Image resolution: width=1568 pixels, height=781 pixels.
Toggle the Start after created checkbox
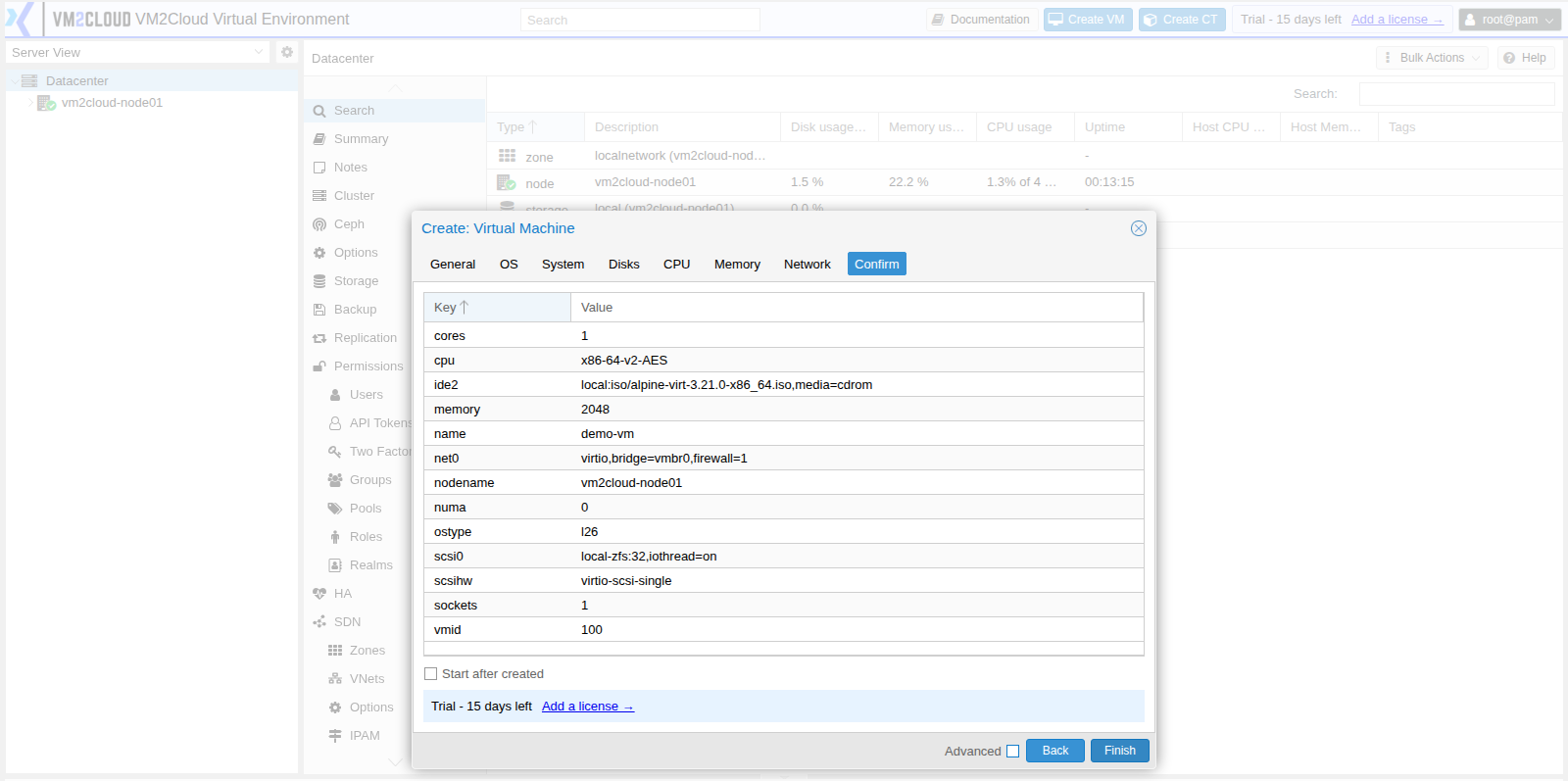coord(430,674)
